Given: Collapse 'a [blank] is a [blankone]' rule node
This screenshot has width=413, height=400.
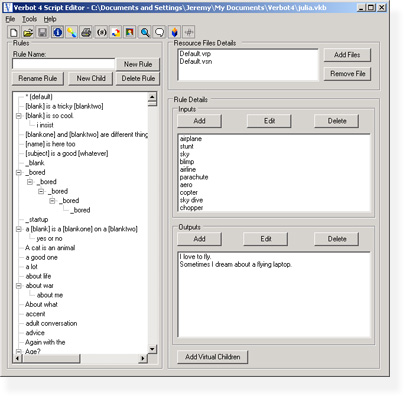Looking at the screenshot, I should click(19, 229).
